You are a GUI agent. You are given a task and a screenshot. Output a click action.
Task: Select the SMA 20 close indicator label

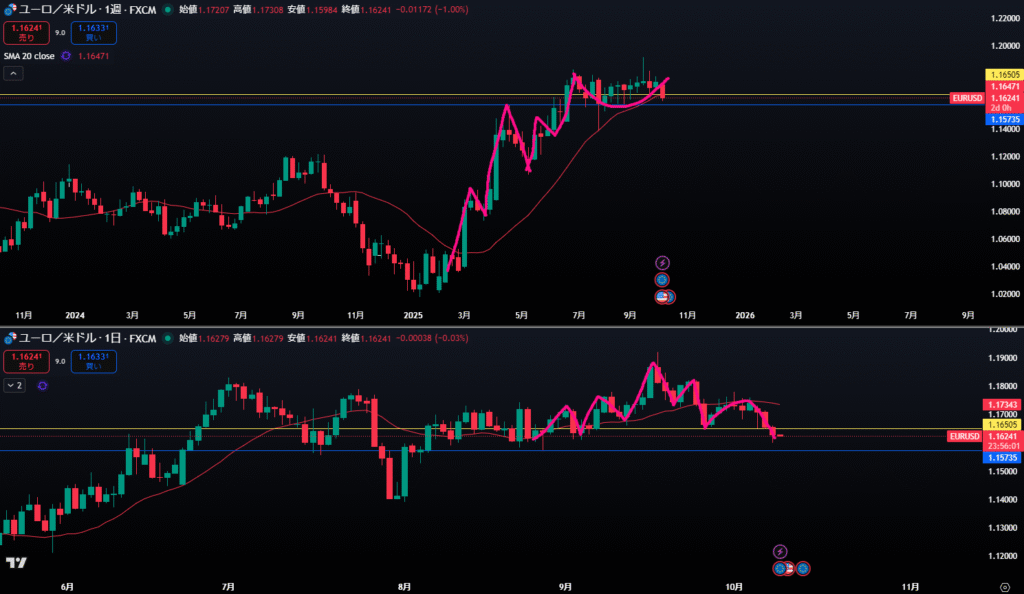click(29, 56)
